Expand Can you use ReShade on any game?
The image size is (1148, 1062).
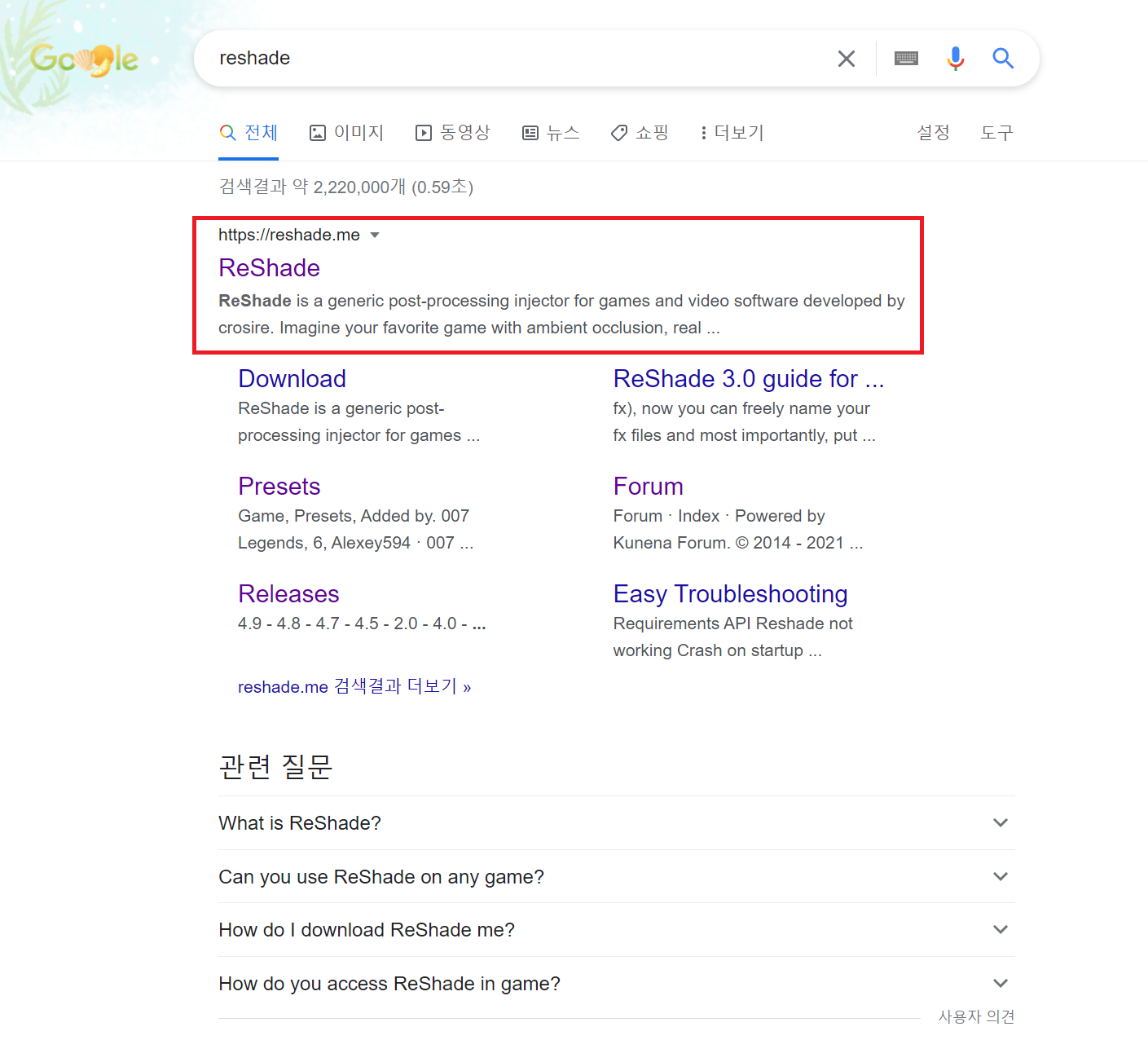[617, 877]
